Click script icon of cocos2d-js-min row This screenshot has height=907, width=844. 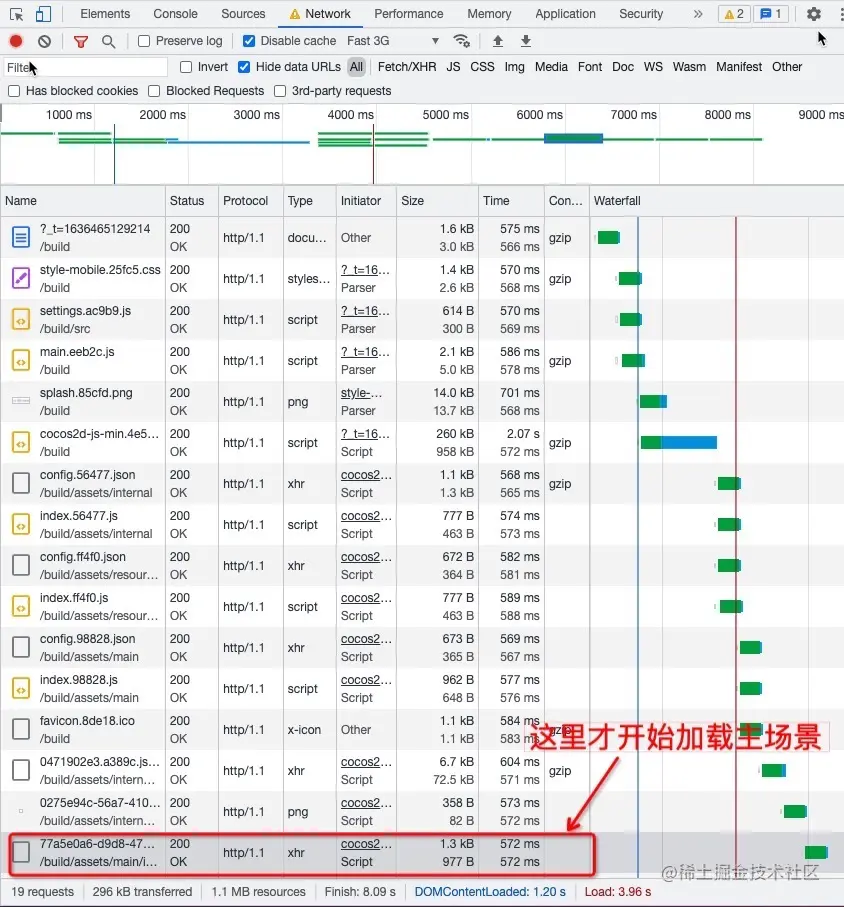21,443
